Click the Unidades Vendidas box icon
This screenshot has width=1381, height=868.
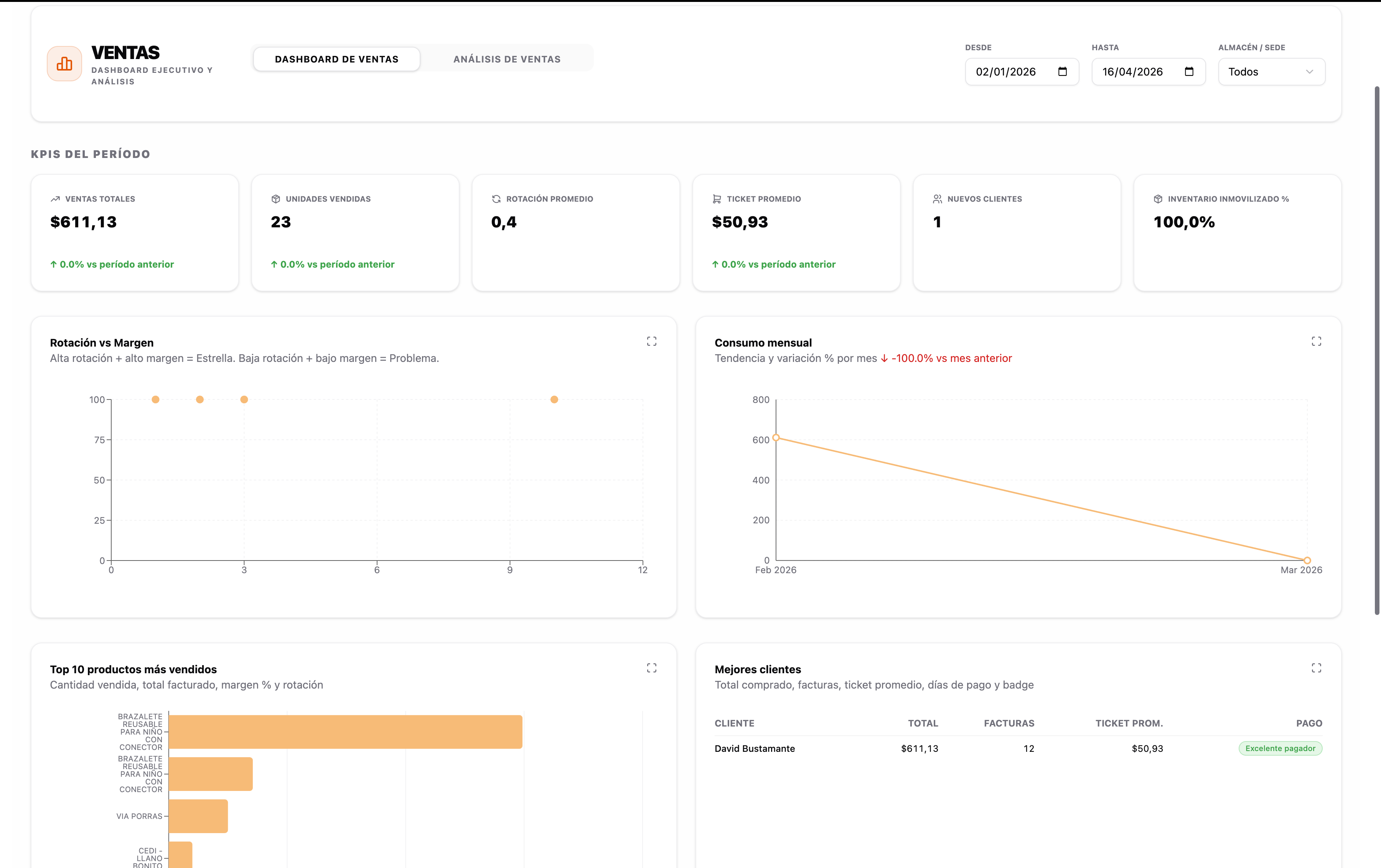tap(276, 199)
